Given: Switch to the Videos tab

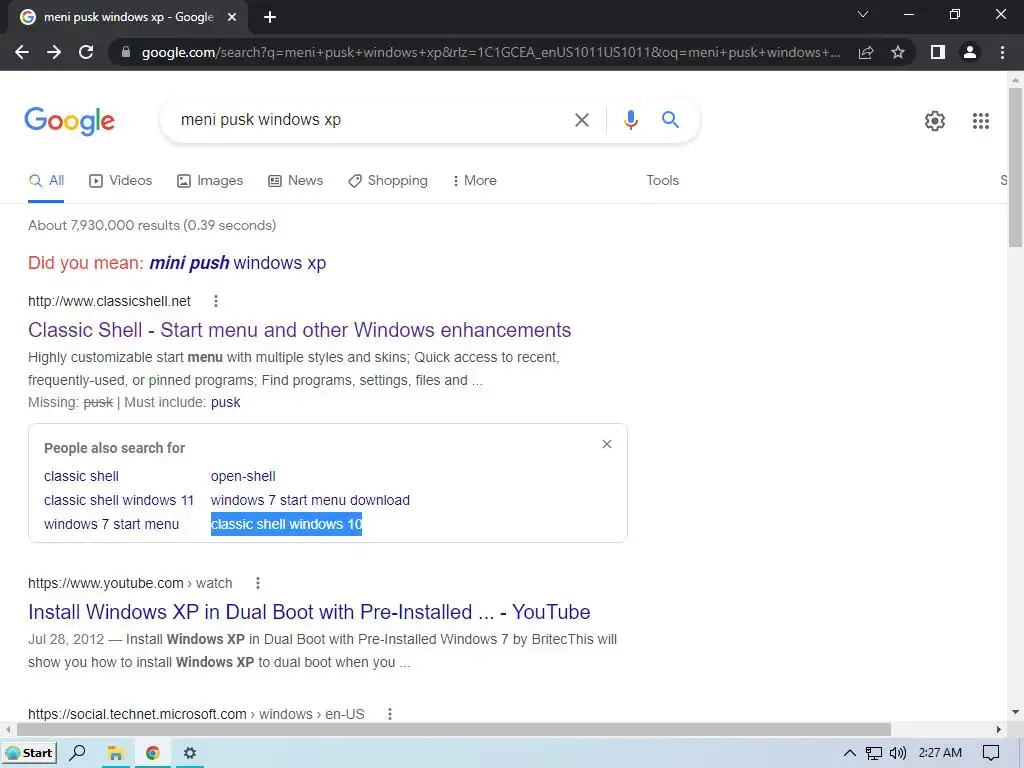Looking at the screenshot, I should pos(120,181).
